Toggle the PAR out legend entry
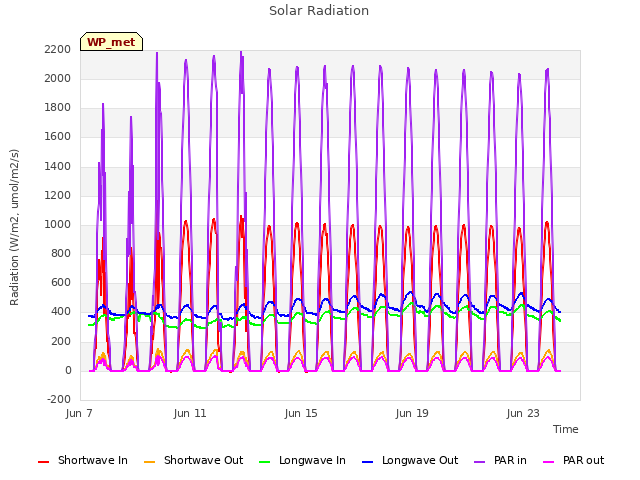640x480 pixels. (x=573, y=460)
